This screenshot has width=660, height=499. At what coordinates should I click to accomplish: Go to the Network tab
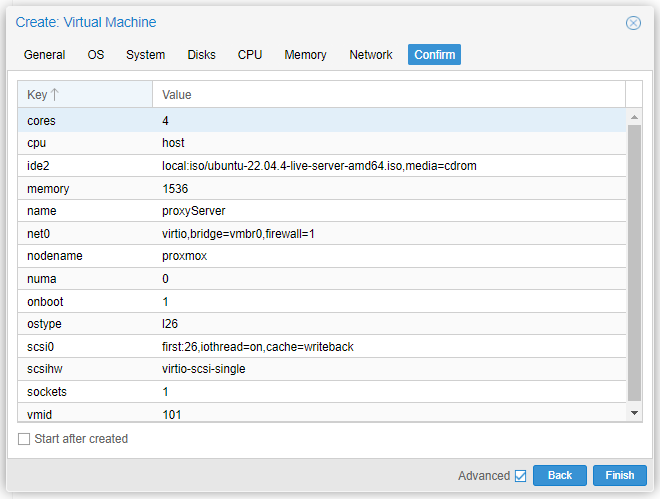370,55
